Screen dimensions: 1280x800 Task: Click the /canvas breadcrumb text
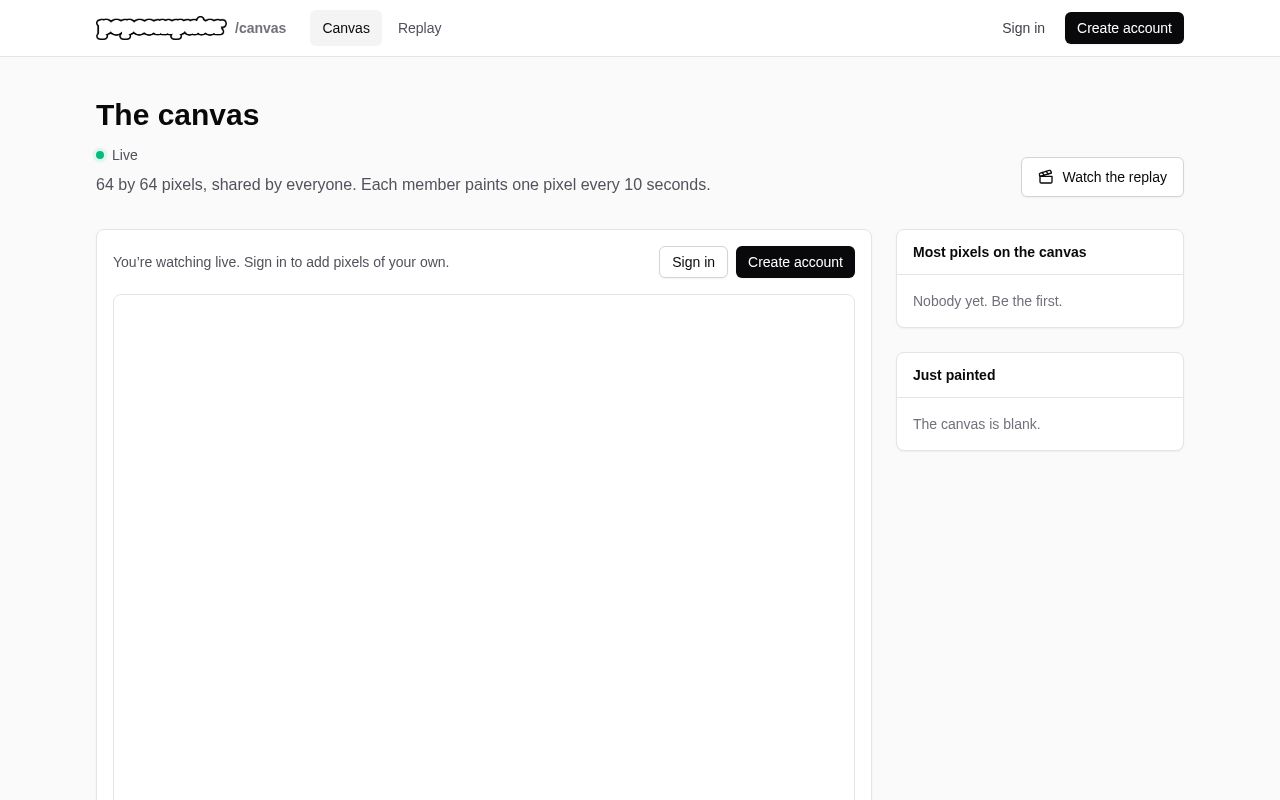[260, 28]
